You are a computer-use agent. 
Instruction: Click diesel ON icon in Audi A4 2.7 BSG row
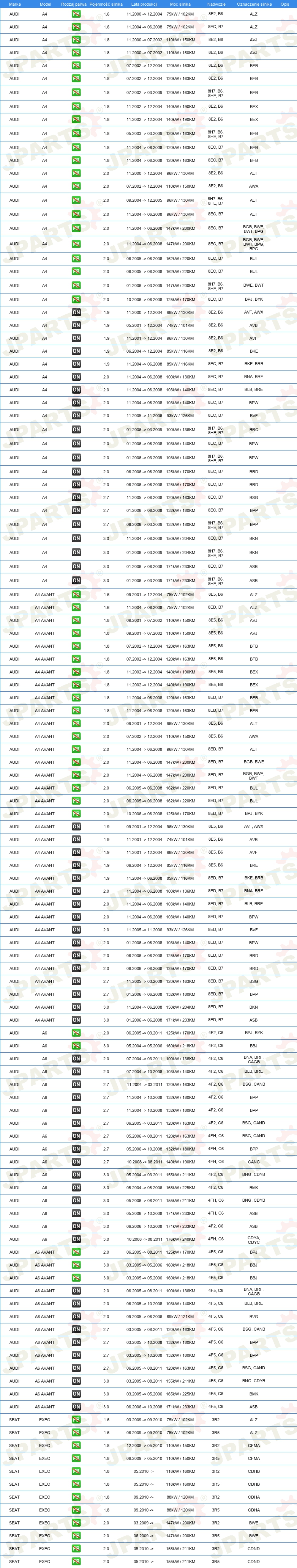click(76, 497)
